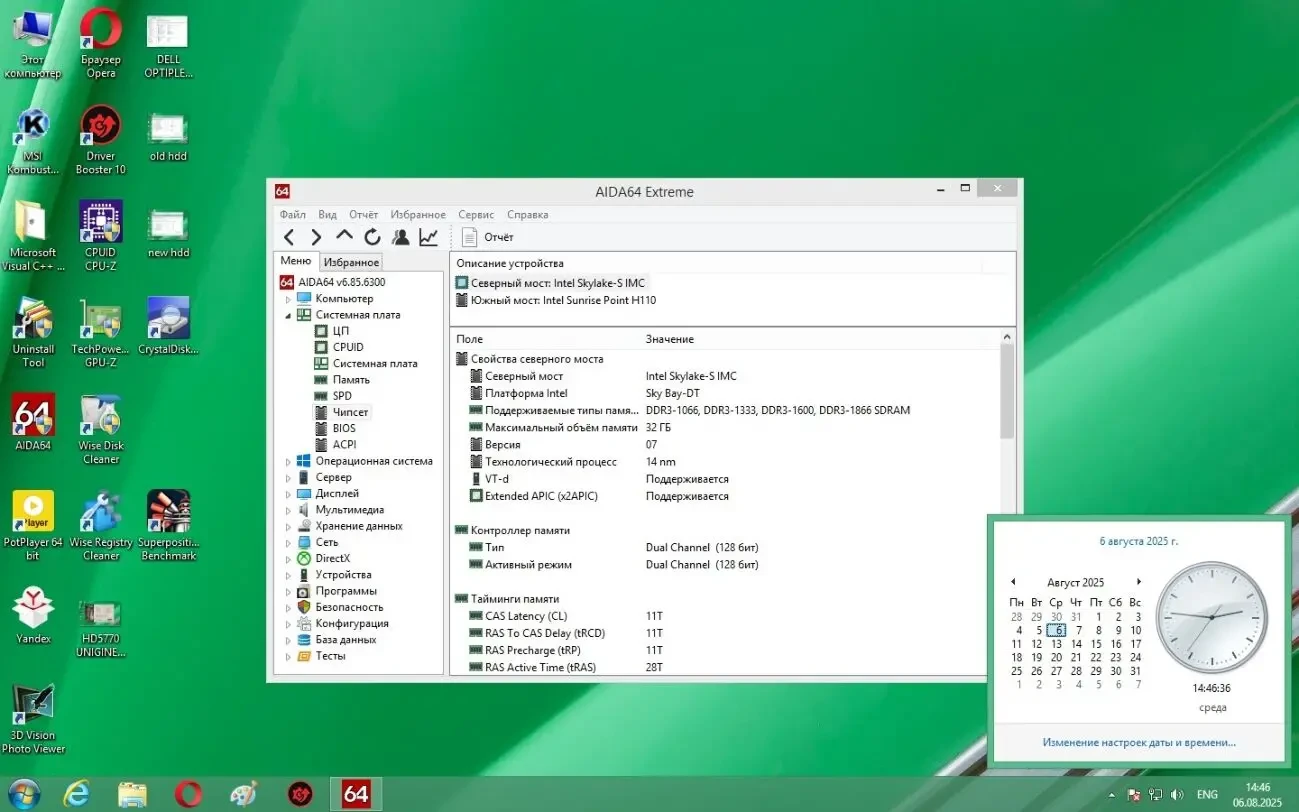The width and height of the screenshot is (1299, 812).
Task: Select SPD in the tree
Action: click(342, 396)
